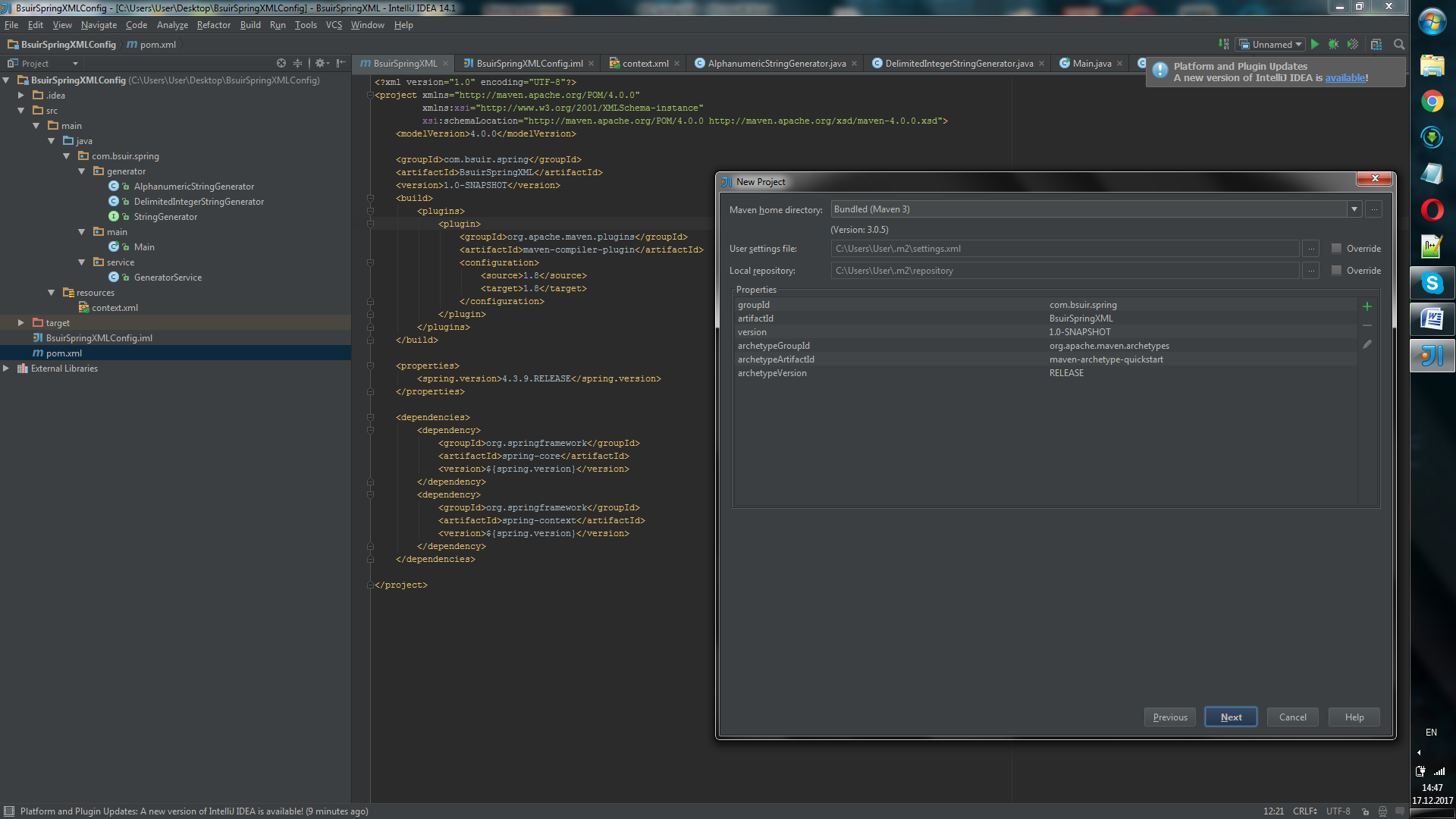Select the StringGenerator class in tree
The height and width of the screenshot is (819, 1456).
coord(165,216)
